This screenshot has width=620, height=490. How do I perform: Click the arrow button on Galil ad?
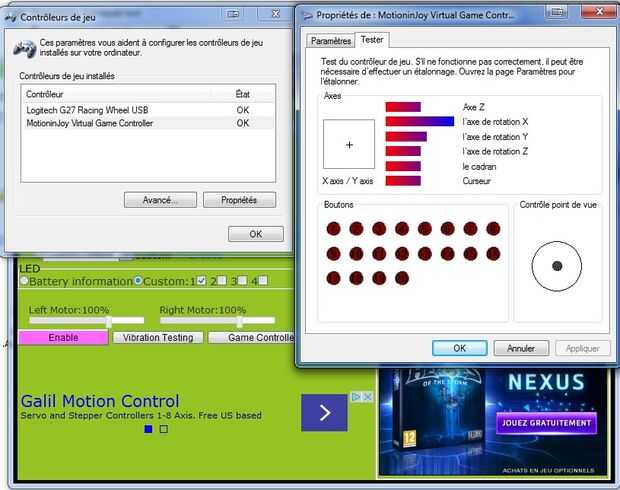(324, 413)
